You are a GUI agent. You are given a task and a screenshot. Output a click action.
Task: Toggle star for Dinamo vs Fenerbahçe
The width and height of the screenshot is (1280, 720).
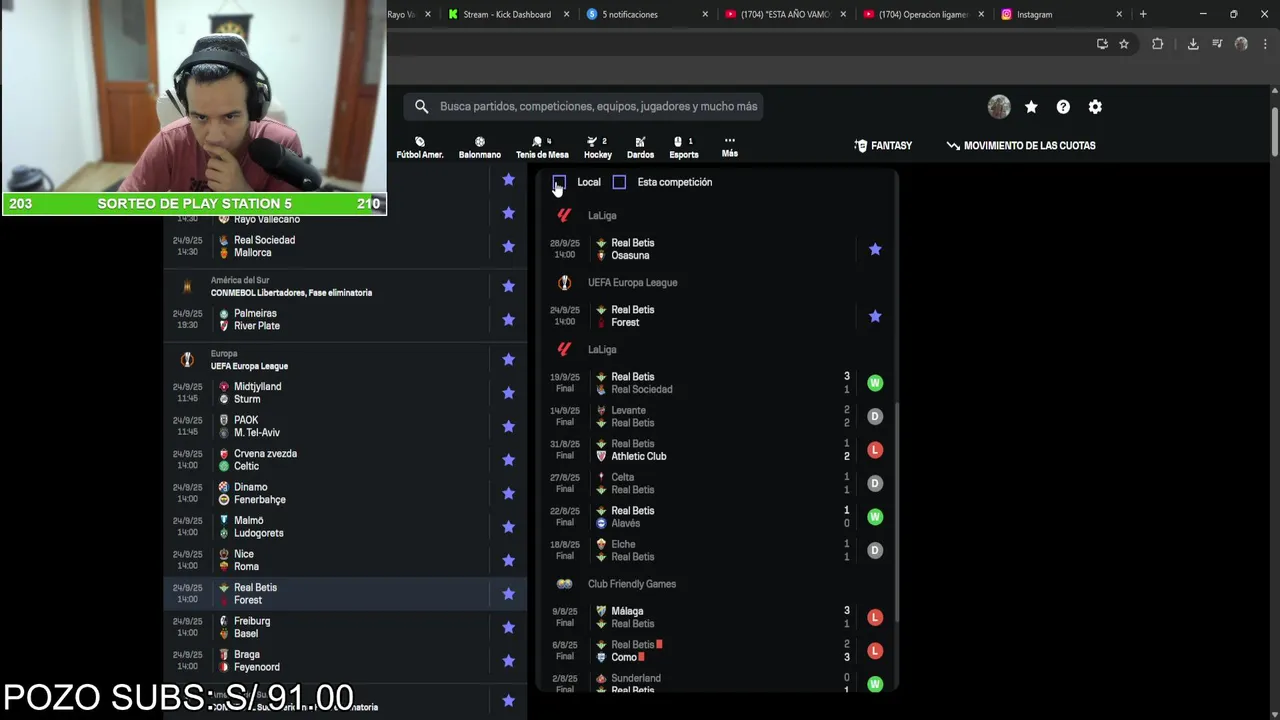(508, 493)
